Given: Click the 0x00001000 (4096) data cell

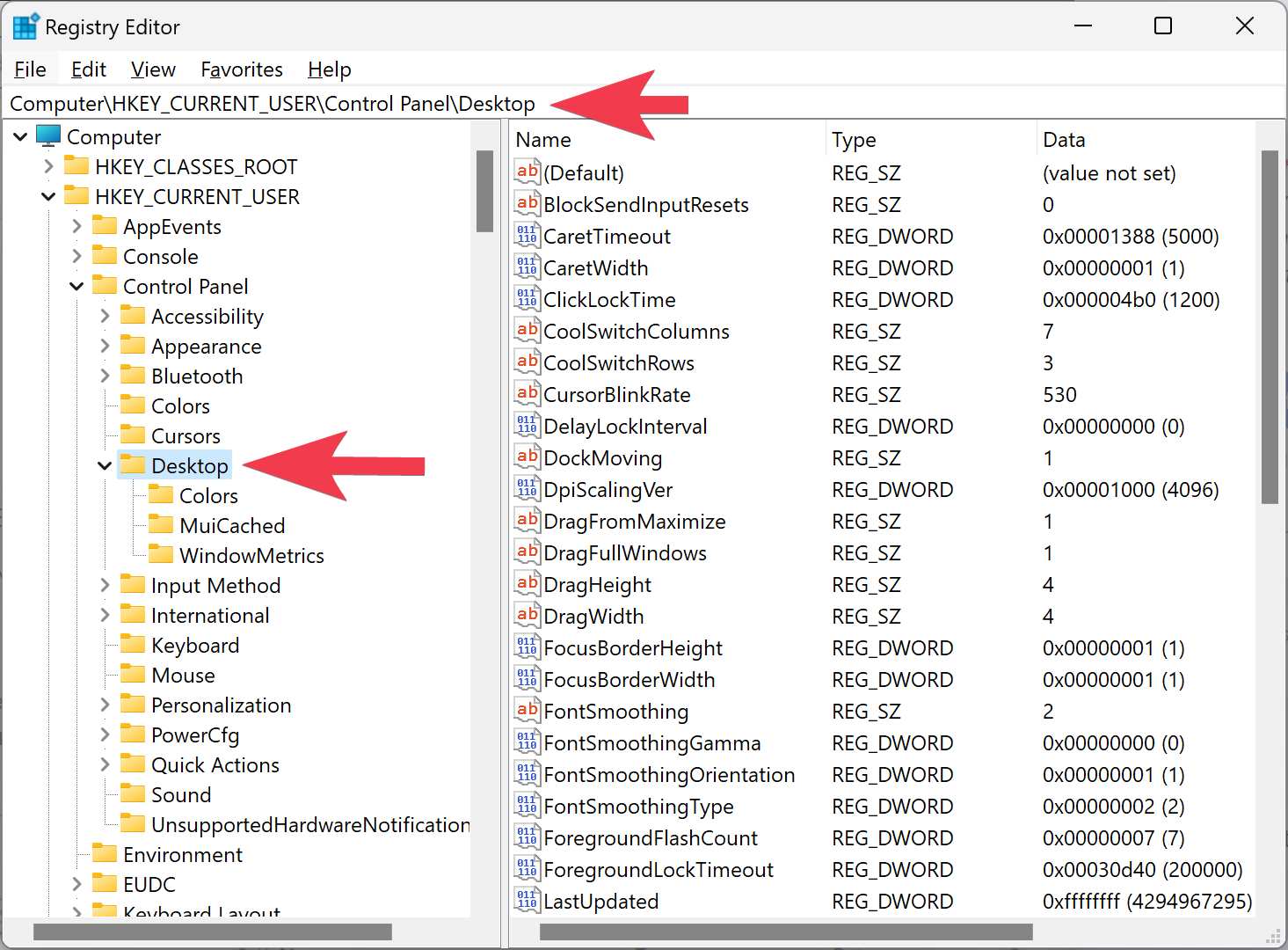Looking at the screenshot, I should tap(1131, 490).
